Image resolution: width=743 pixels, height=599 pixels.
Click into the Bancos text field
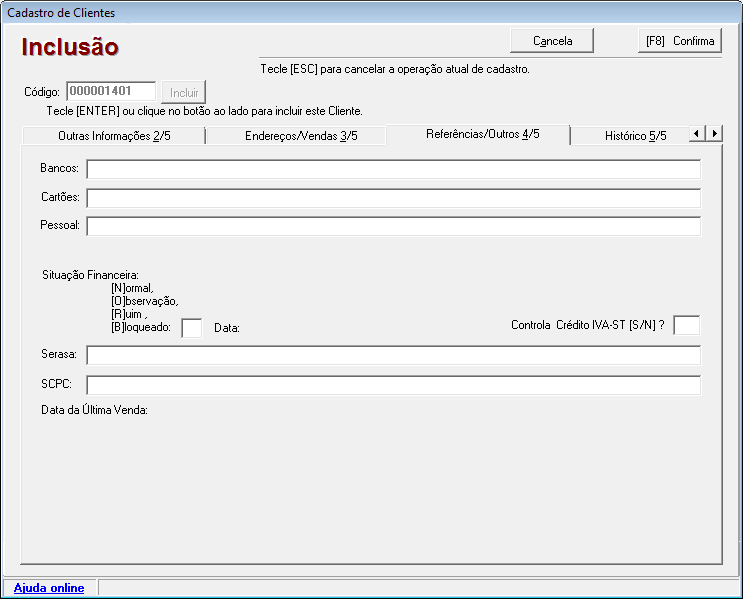click(393, 169)
